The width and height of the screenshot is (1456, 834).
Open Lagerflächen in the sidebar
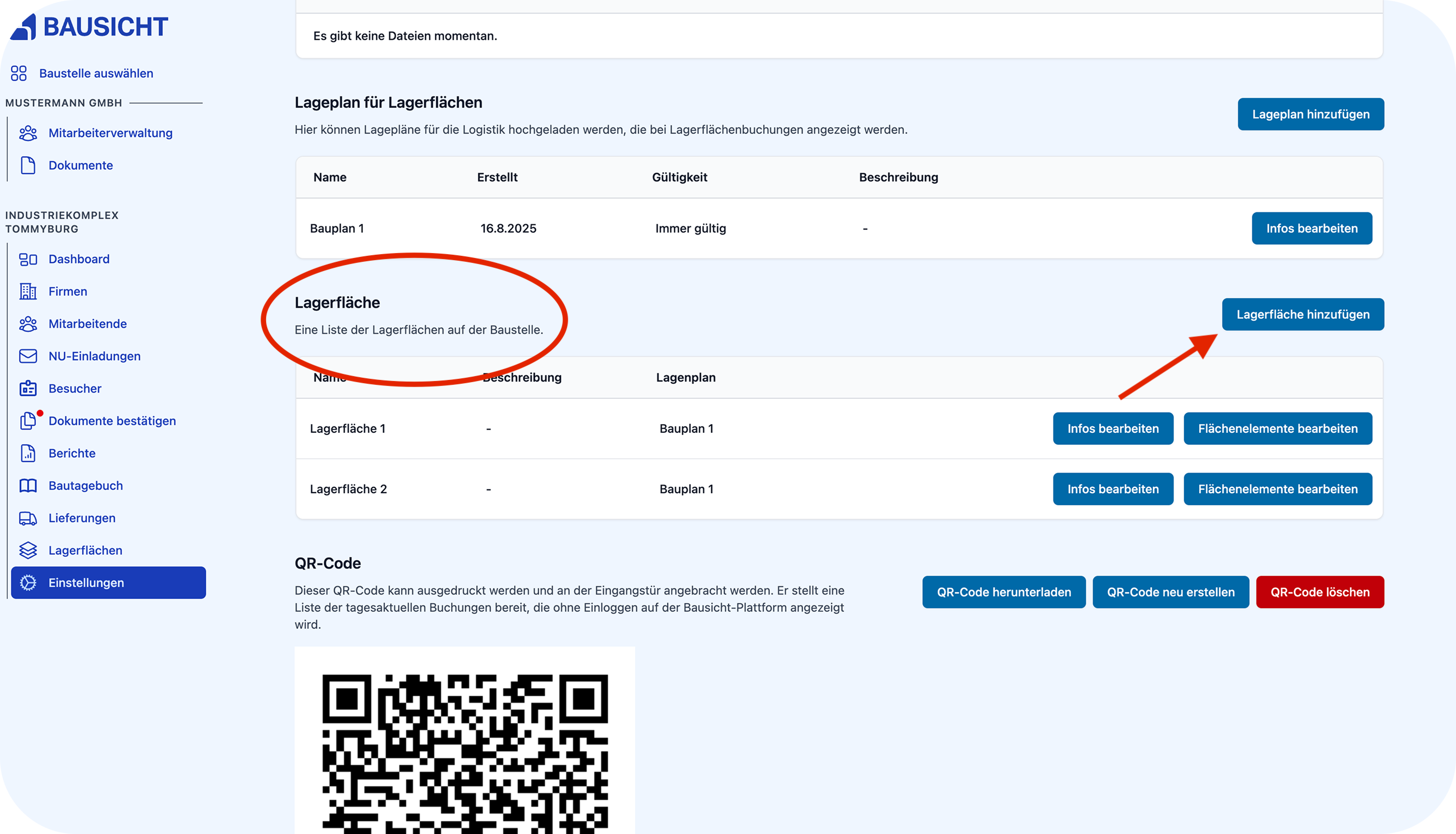(85, 550)
